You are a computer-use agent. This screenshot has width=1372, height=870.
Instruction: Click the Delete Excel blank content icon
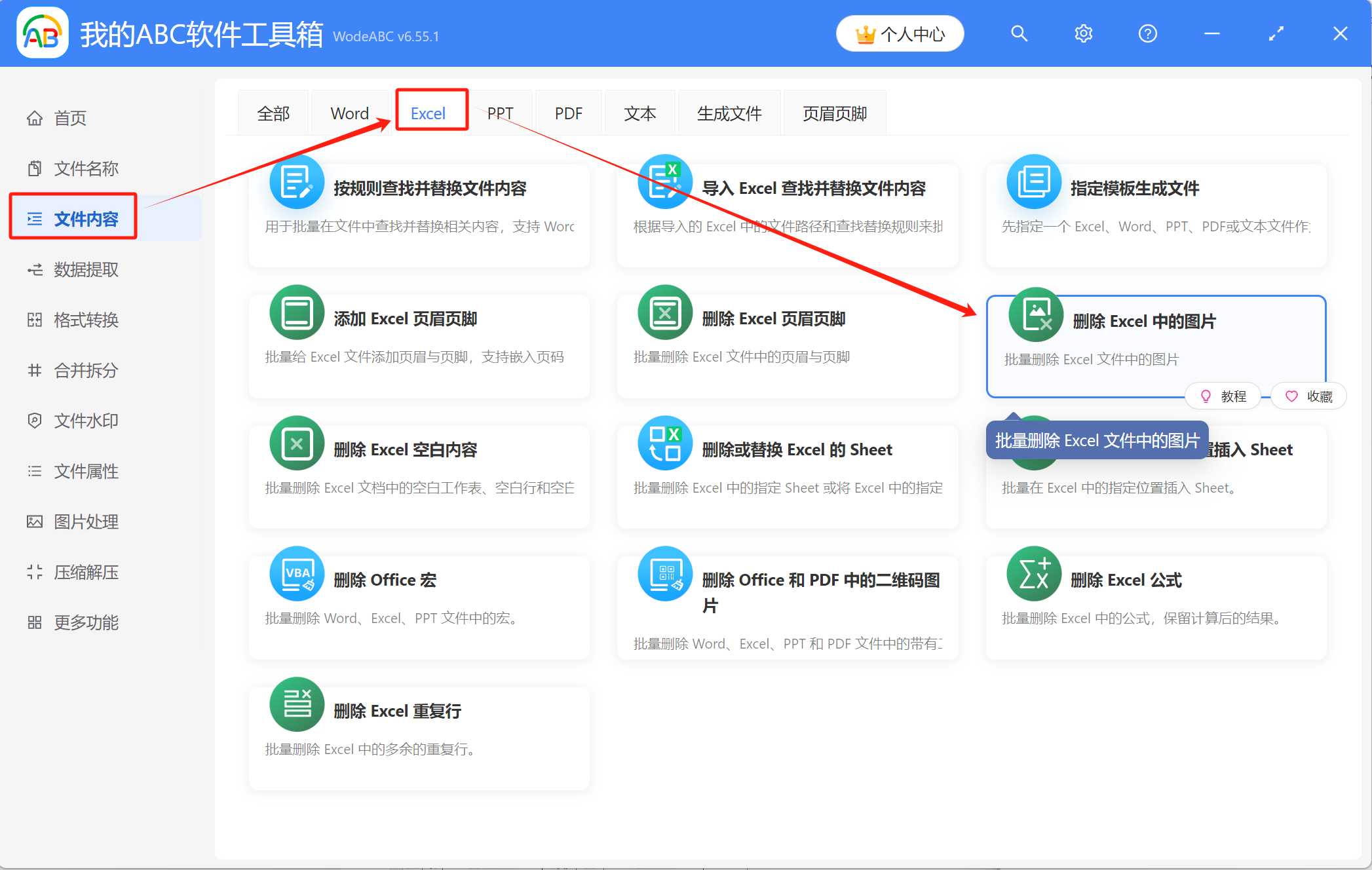click(297, 444)
